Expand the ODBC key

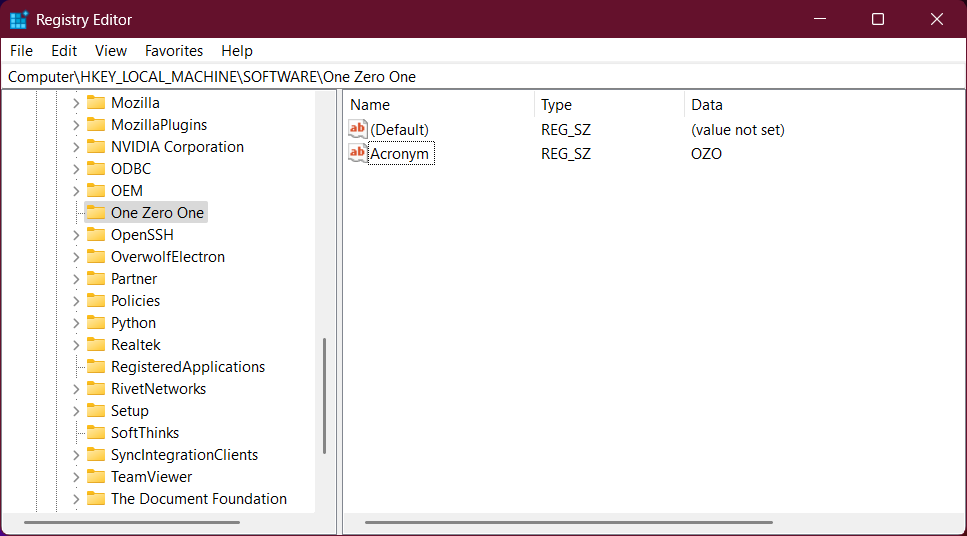[x=76, y=169]
